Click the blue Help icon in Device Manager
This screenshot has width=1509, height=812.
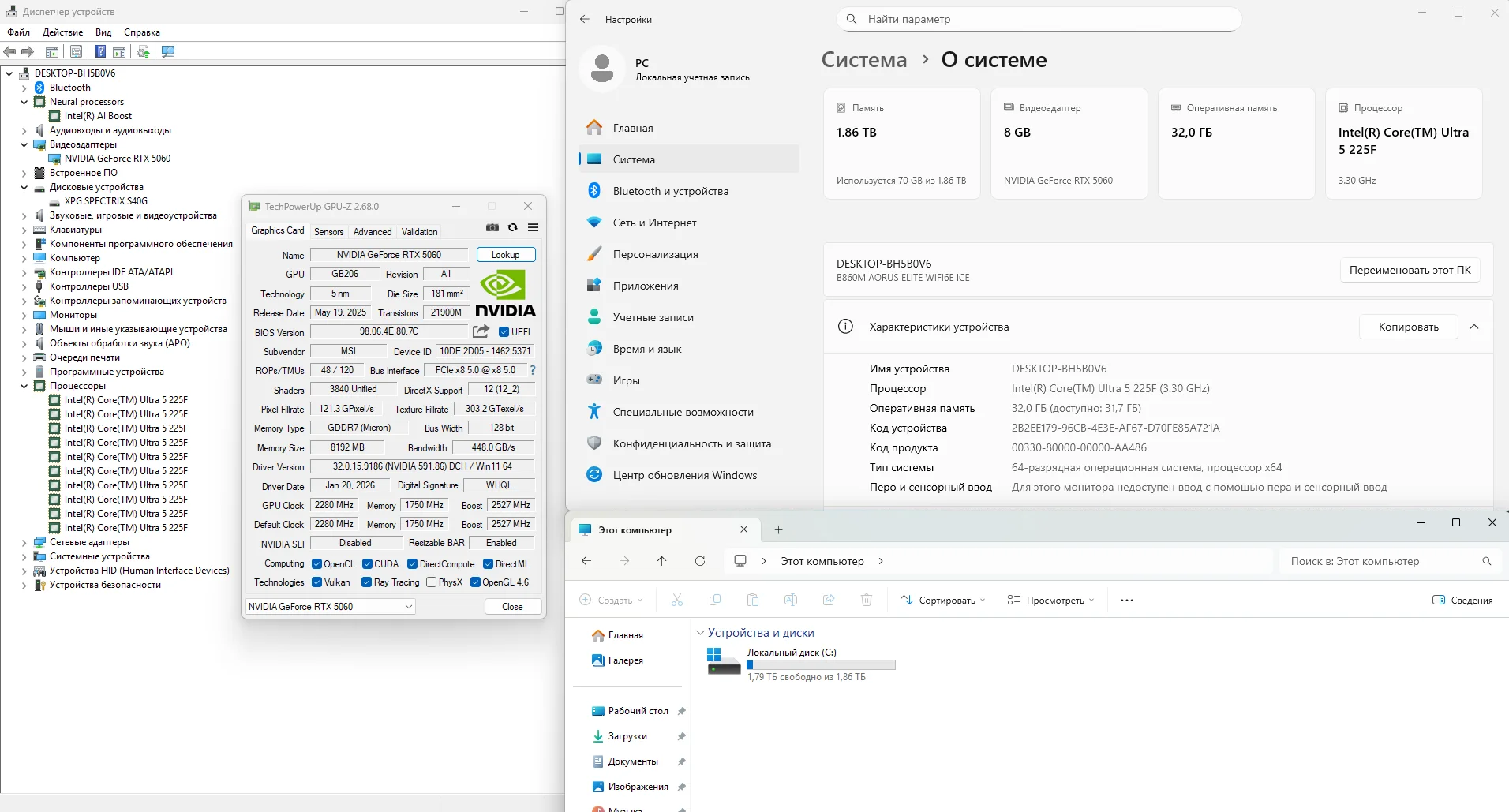pos(101,52)
